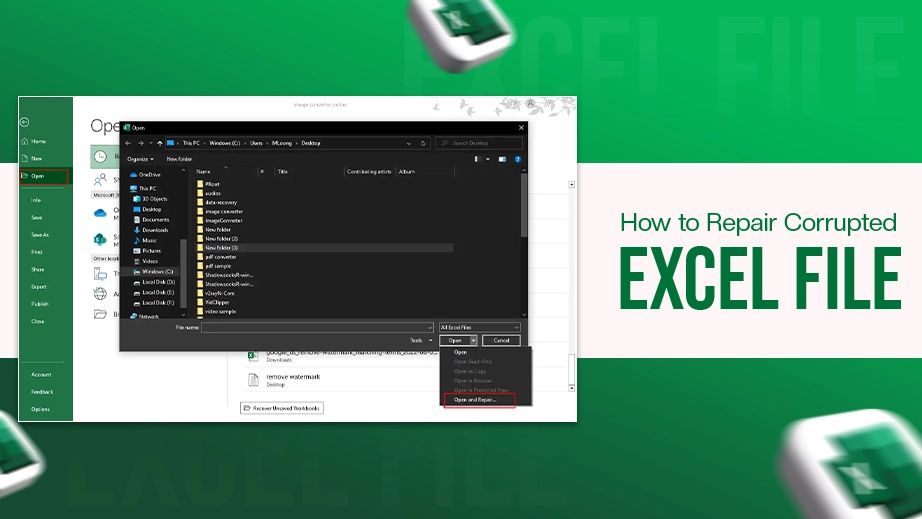Image resolution: width=922 pixels, height=519 pixels.
Task: Click the File name input box
Action: click(317, 328)
